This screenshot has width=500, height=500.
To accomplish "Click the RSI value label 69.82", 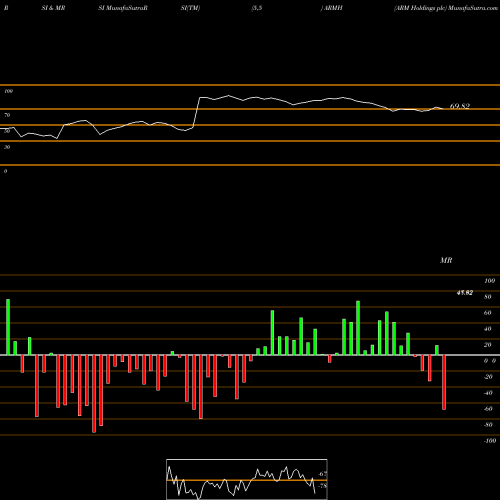I will point(460,106).
